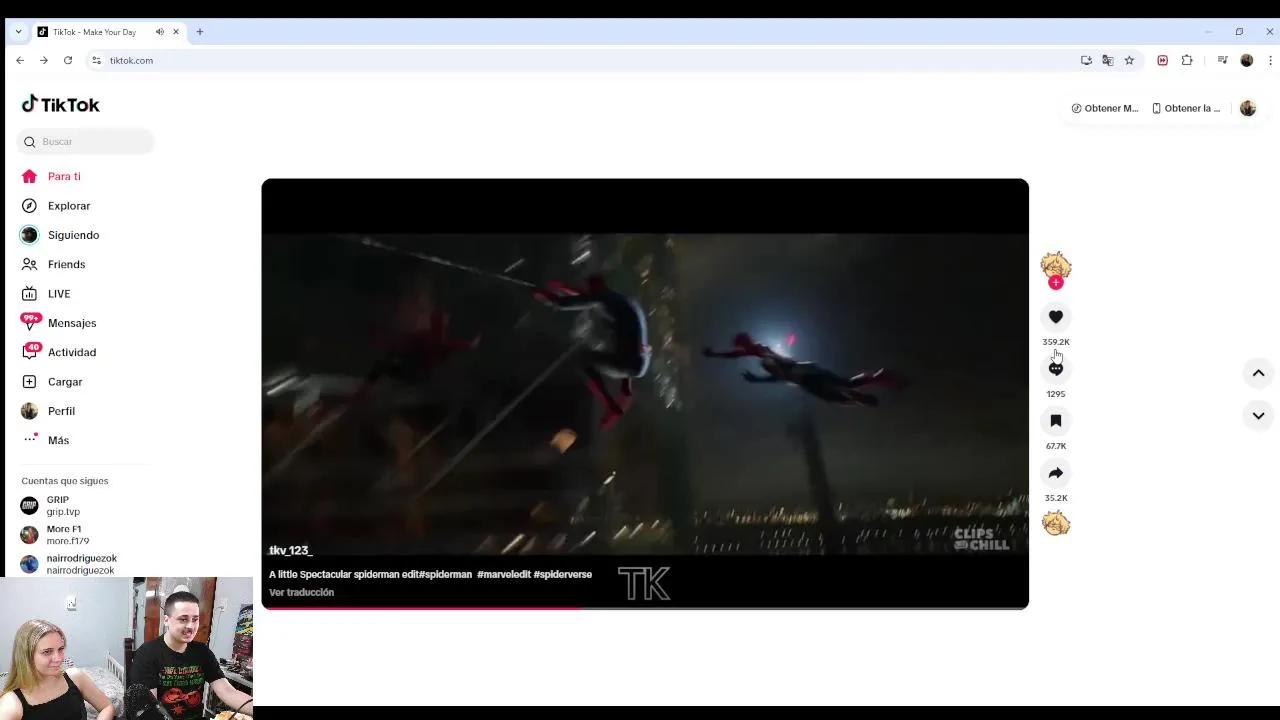Open the Extensions puzzle icon
1280x720 pixels.
[1187, 61]
